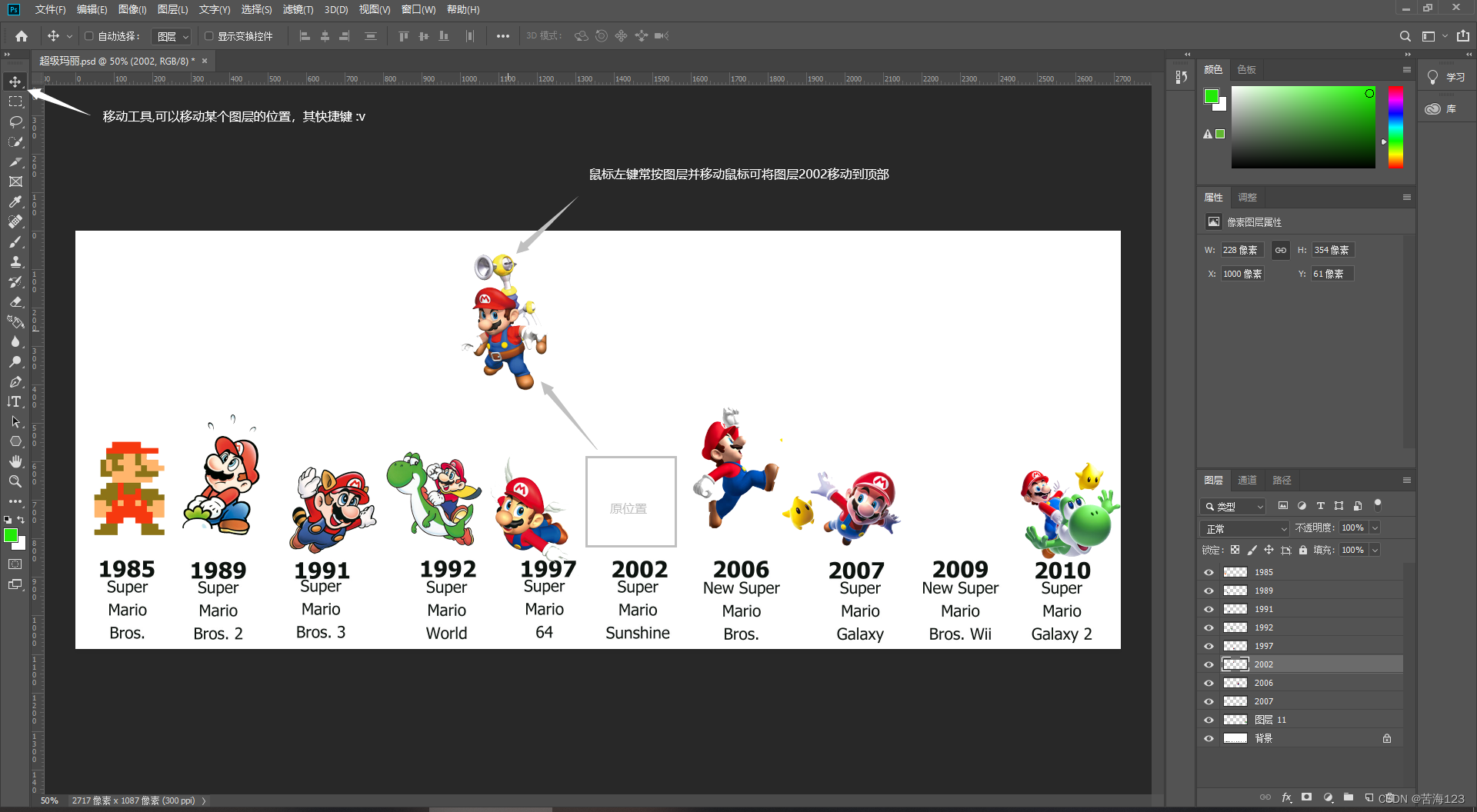
Task: Open the 正常 blend mode dropdown
Action: pos(1245,528)
